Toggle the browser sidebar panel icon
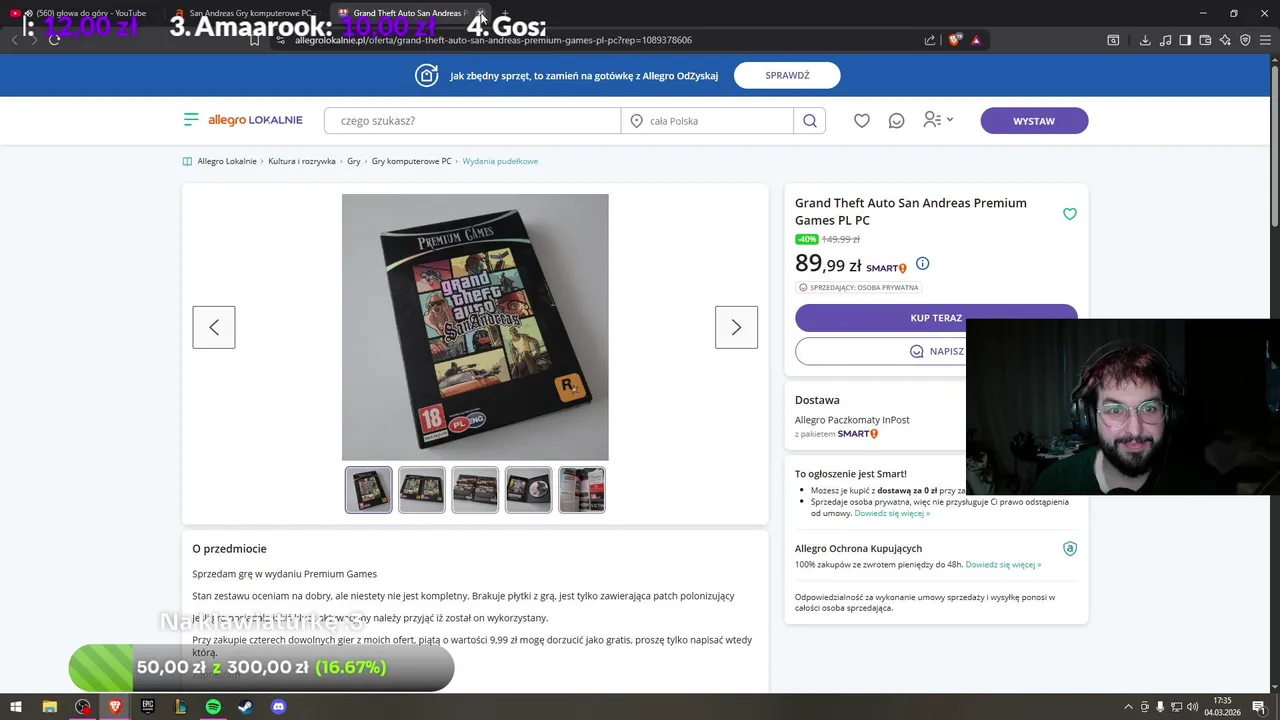Screen dimensions: 1280x720 point(1185,40)
